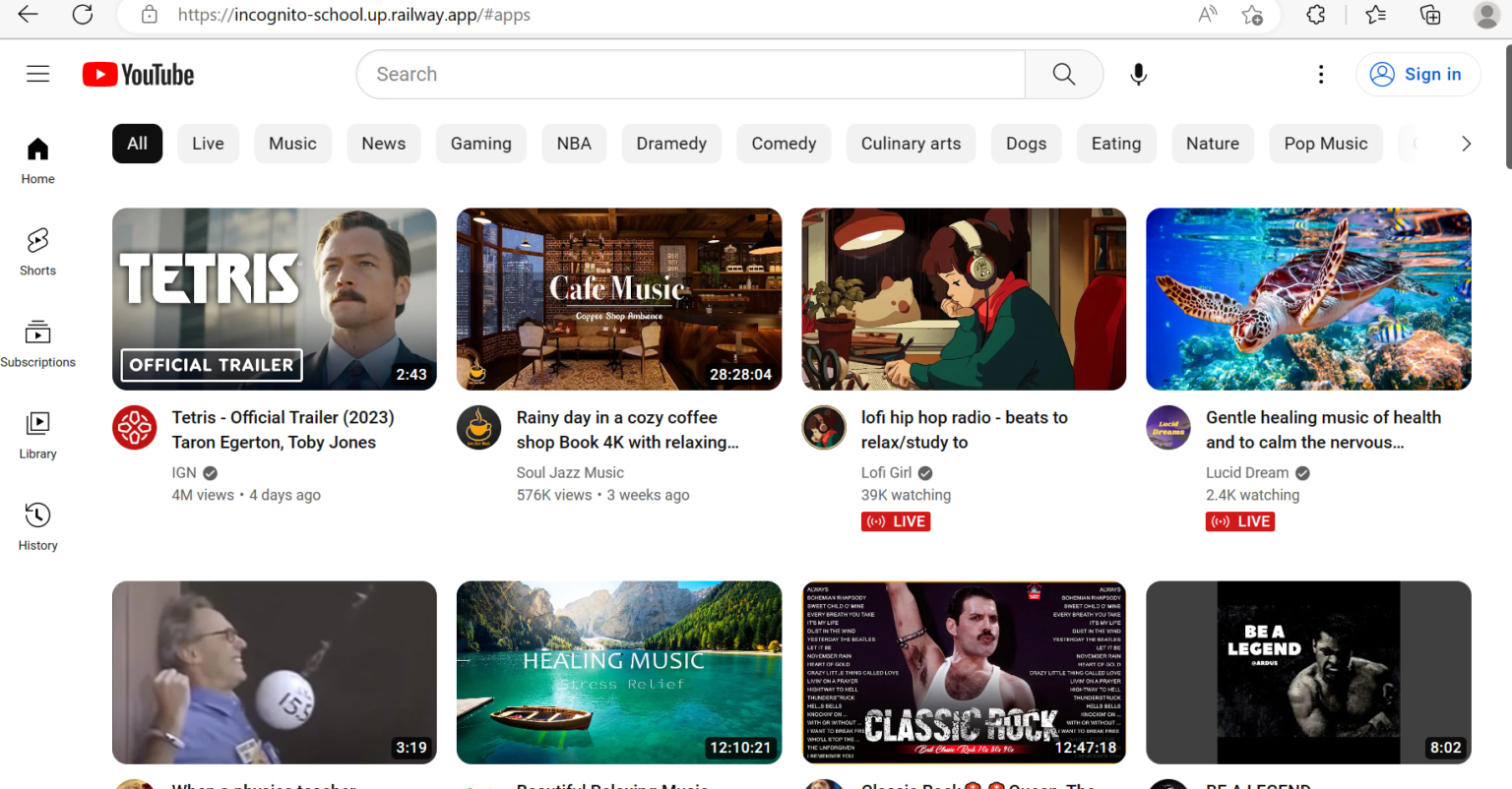Click the Sign in button
Viewport: 1512px width, 789px height.
(x=1417, y=74)
